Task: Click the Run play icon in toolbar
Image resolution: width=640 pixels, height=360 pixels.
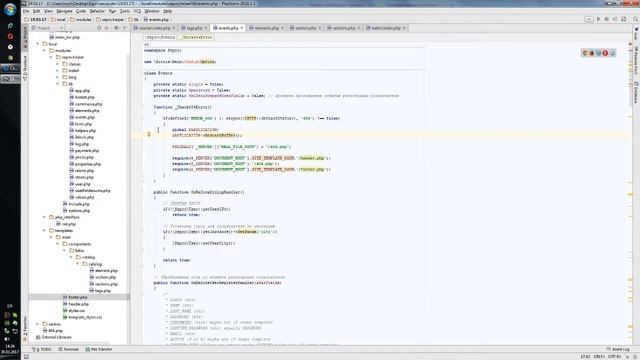Action: click(x=598, y=19)
